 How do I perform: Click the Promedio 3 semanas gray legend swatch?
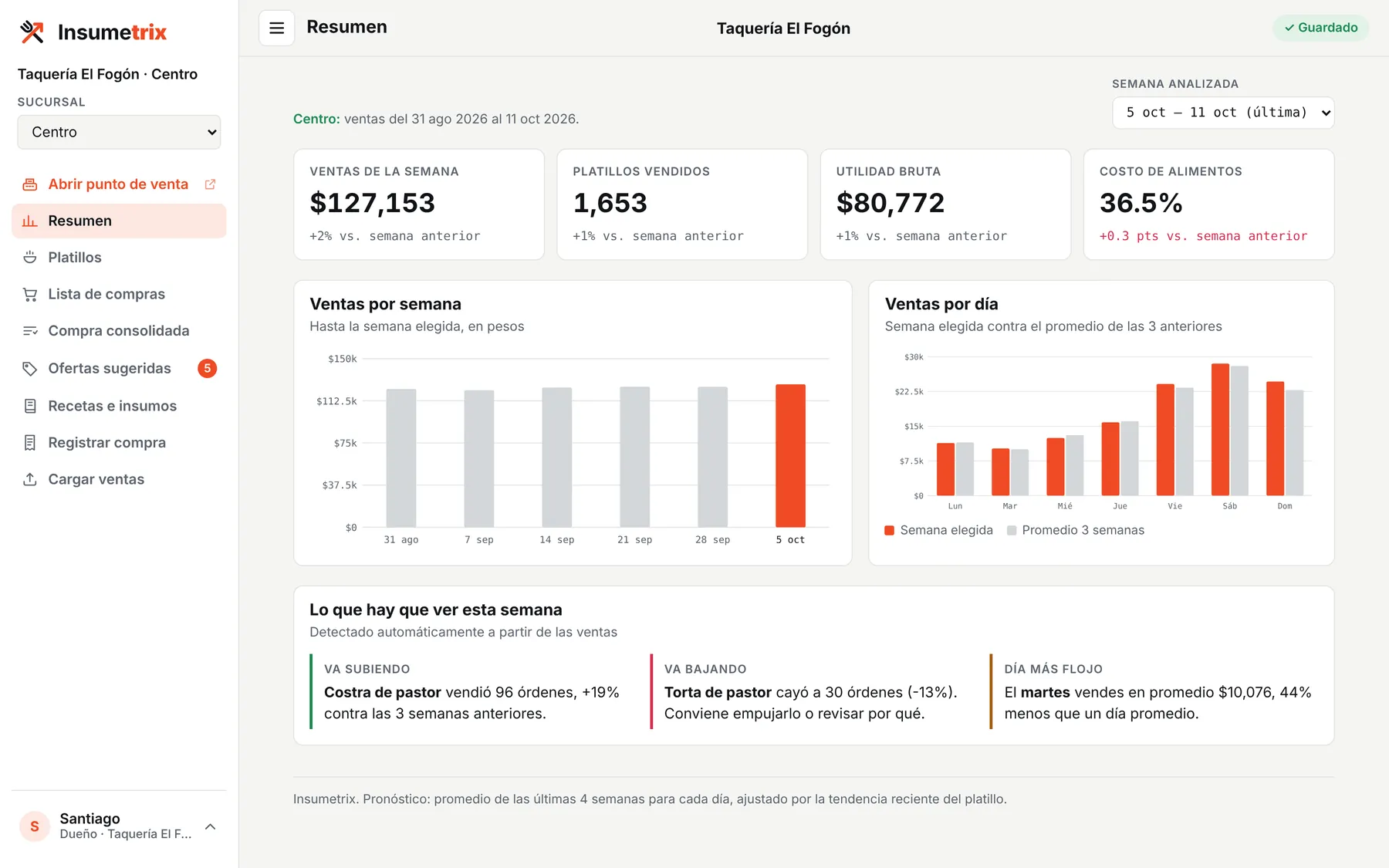(x=1012, y=530)
